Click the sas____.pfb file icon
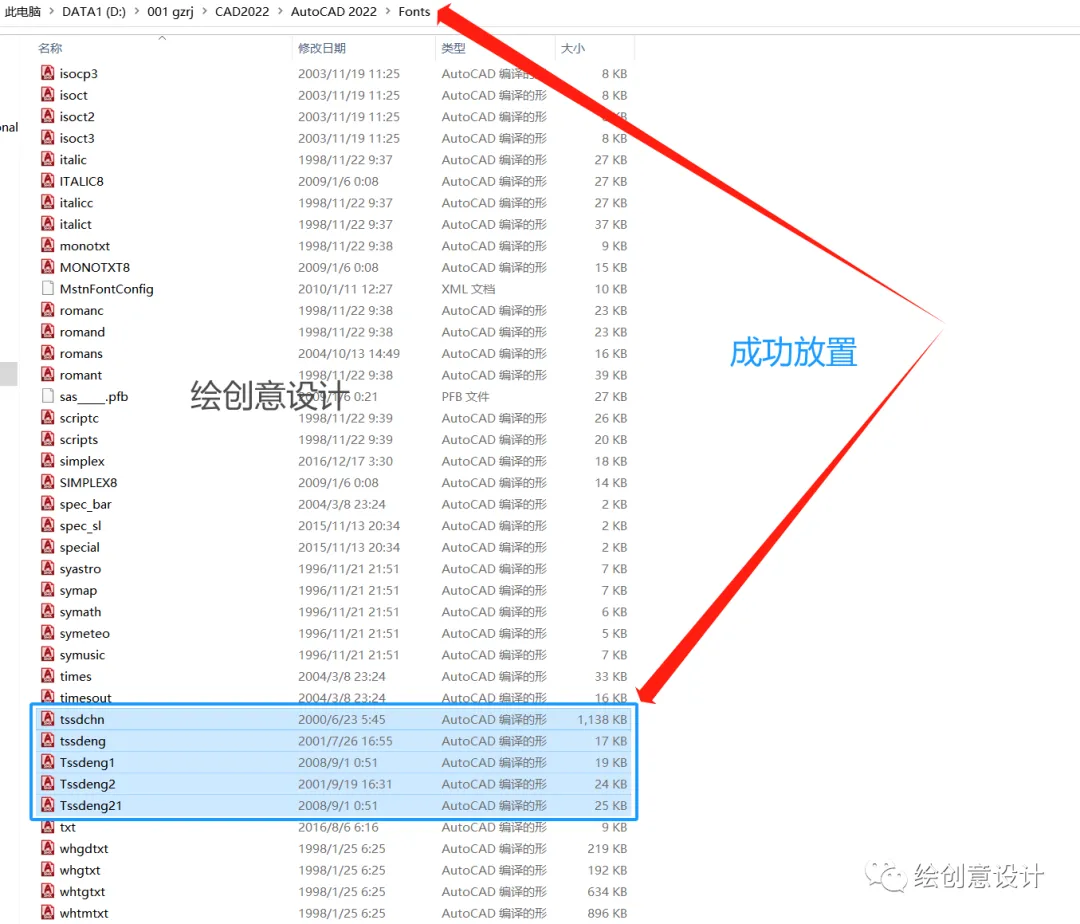The height and width of the screenshot is (924, 1080). [48, 396]
